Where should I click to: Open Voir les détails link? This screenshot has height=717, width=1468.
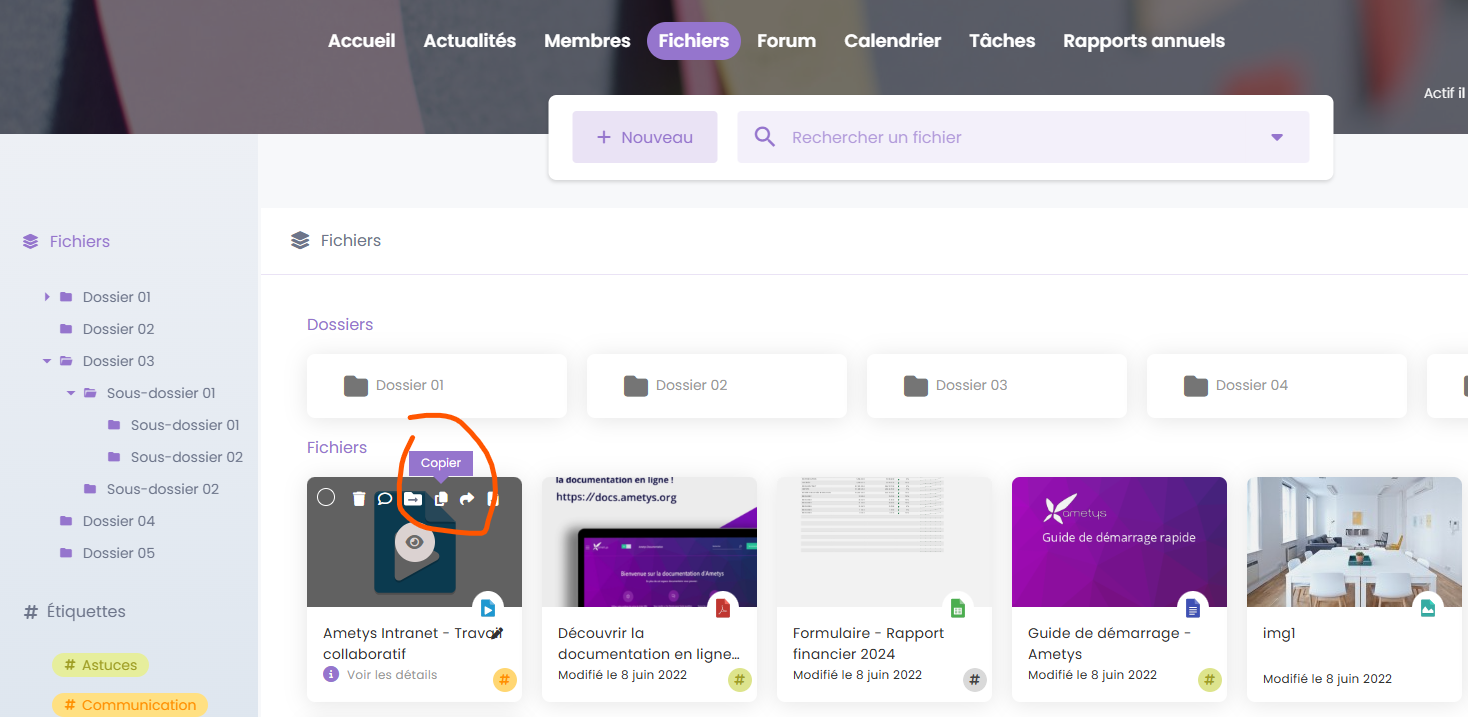click(391, 675)
